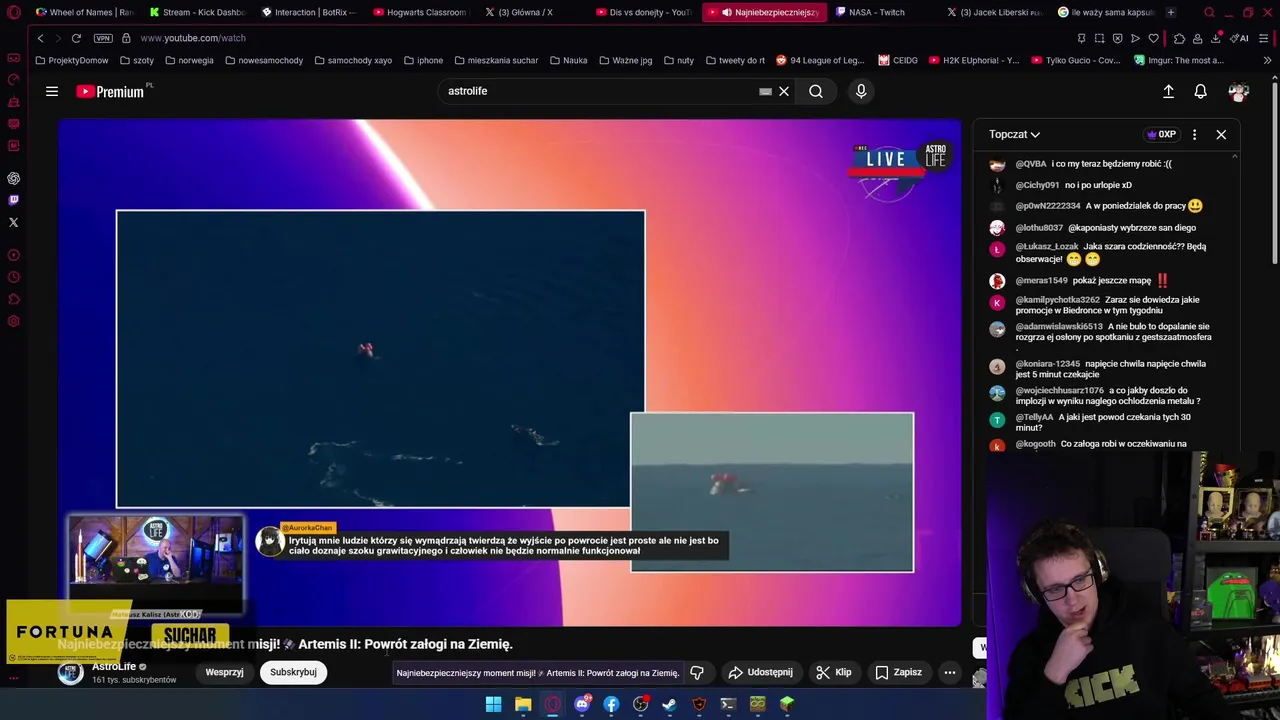Go back with the browser back arrow
1280x720 pixels.
point(40,38)
